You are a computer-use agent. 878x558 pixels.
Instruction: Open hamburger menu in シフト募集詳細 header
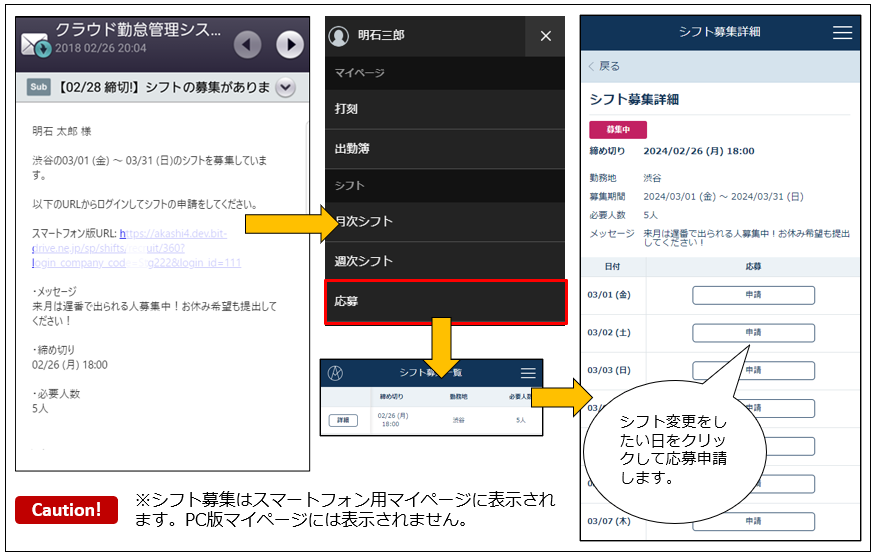coord(842,32)
